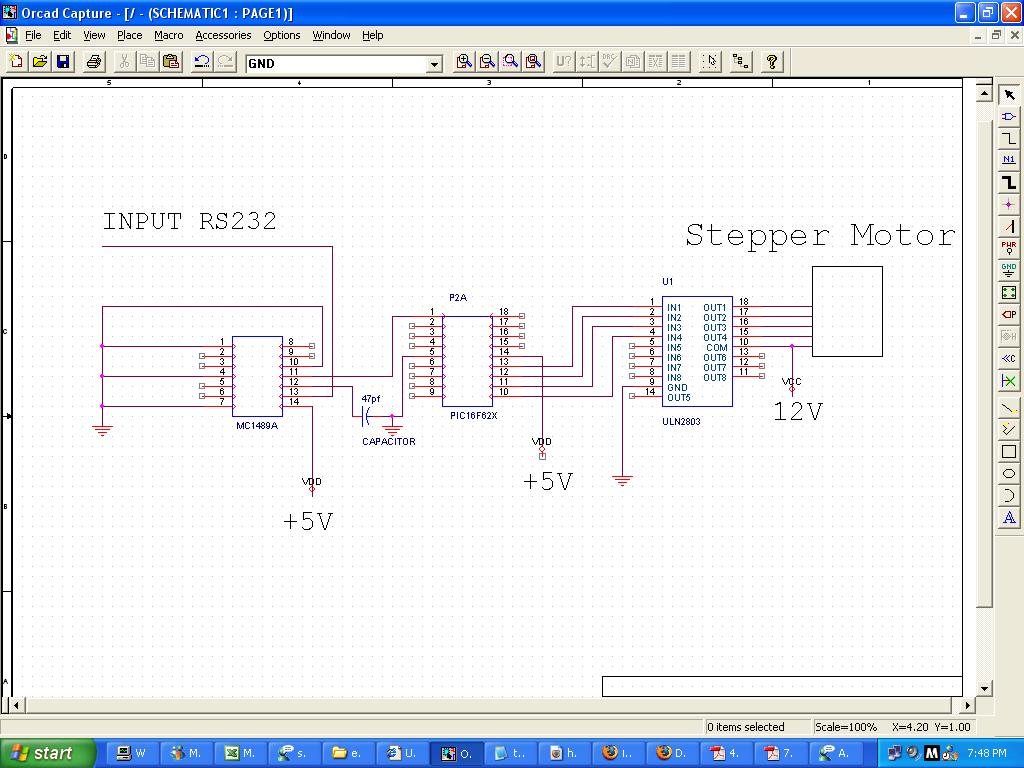Select the MC1489A part label

tap(257, 426)
